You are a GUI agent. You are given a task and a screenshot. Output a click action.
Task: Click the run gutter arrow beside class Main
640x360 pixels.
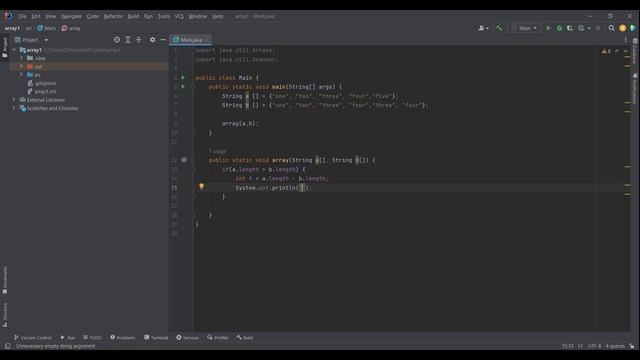point(183,78)
